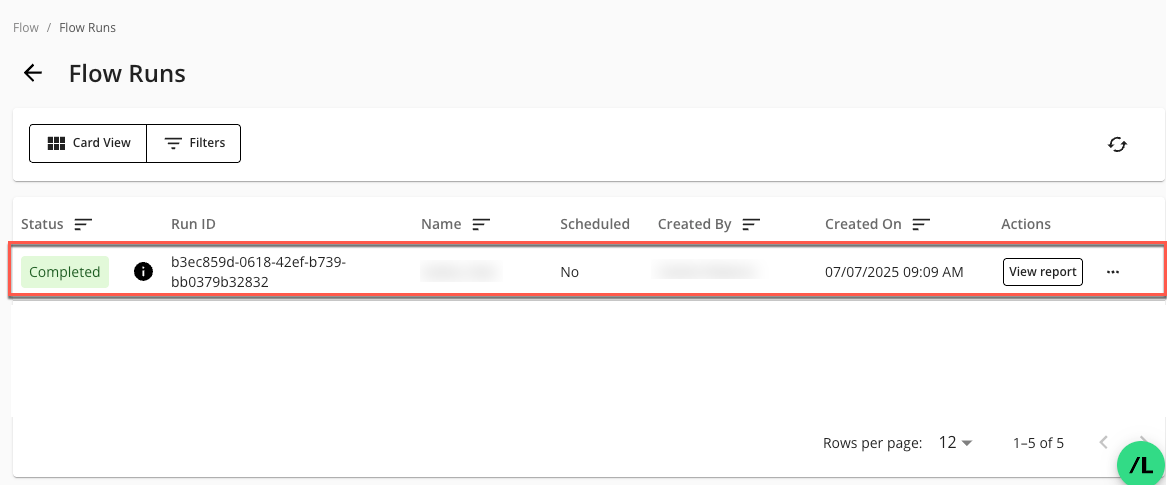Expand the Rows per page dropdown
The width and height of the screenshot is (1167, 485).
click(955, 443)
